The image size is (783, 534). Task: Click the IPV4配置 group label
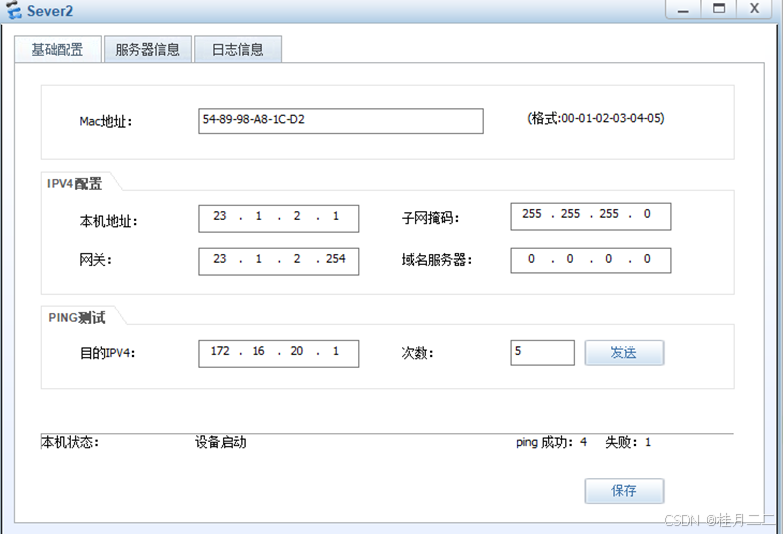pos(74,184)
